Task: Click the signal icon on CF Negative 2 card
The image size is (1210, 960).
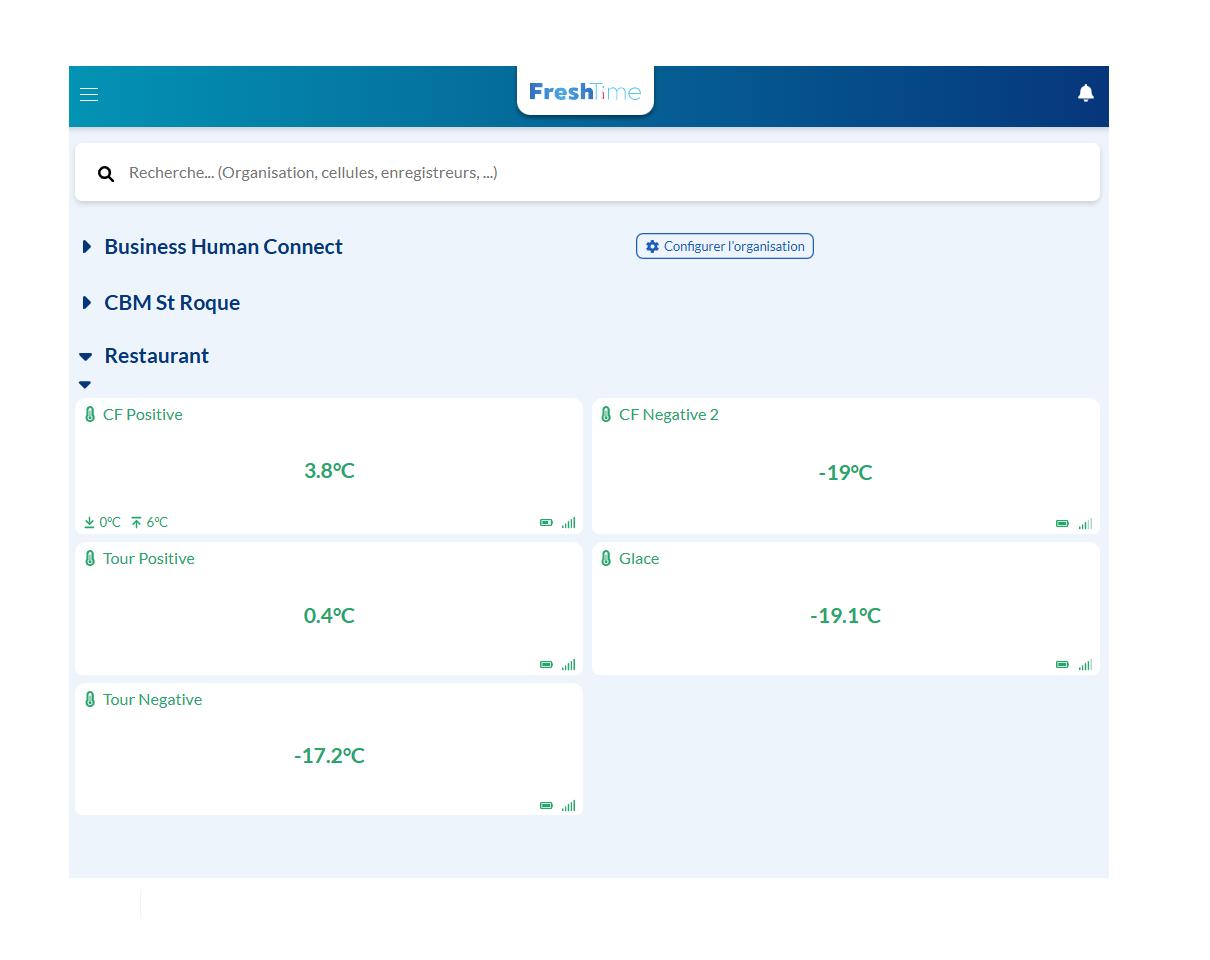Action: pyautogui.click(x=1085, y=523)
